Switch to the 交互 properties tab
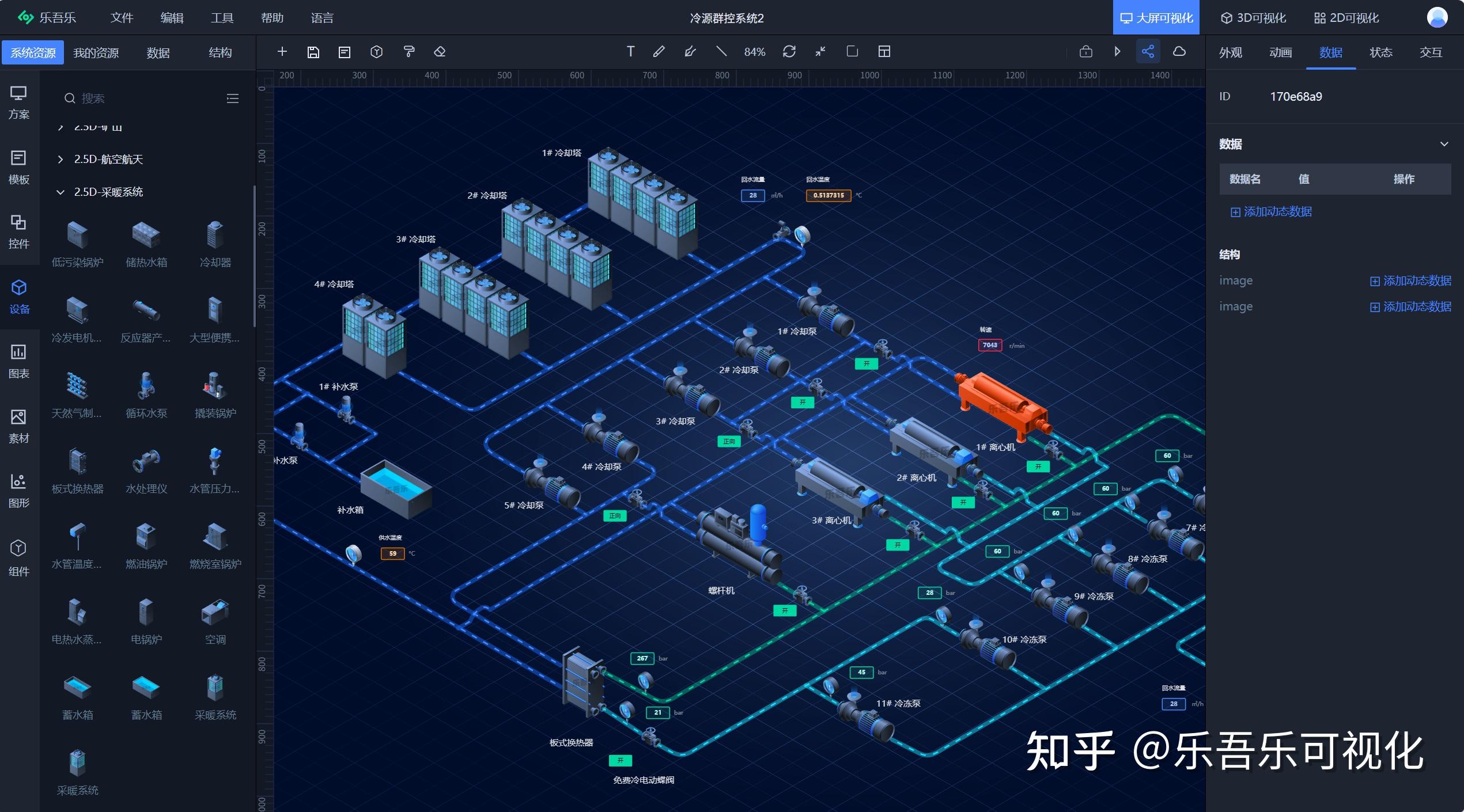The width and height of the screenshot is (1464, 812). click(x=1431, y=52)
